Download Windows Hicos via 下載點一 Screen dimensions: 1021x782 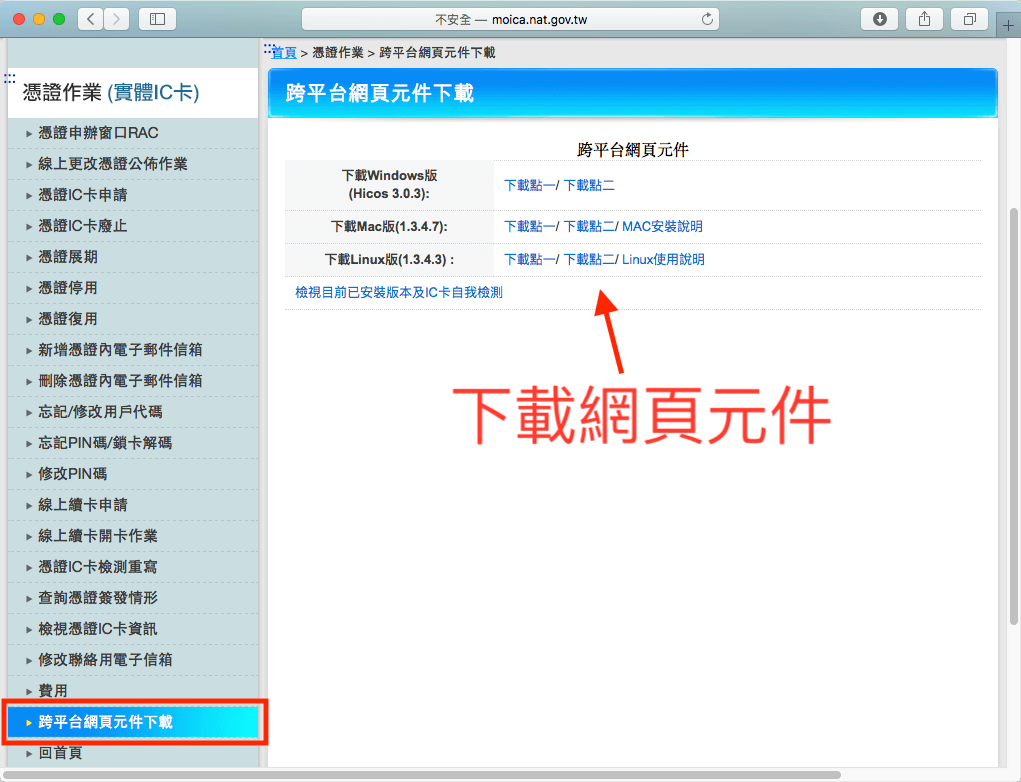click(x=529, y=186)
